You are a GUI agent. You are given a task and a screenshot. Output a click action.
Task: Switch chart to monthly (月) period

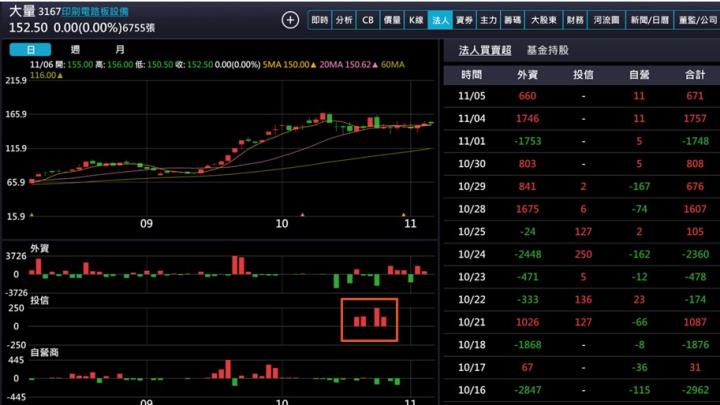click(120, 49)
